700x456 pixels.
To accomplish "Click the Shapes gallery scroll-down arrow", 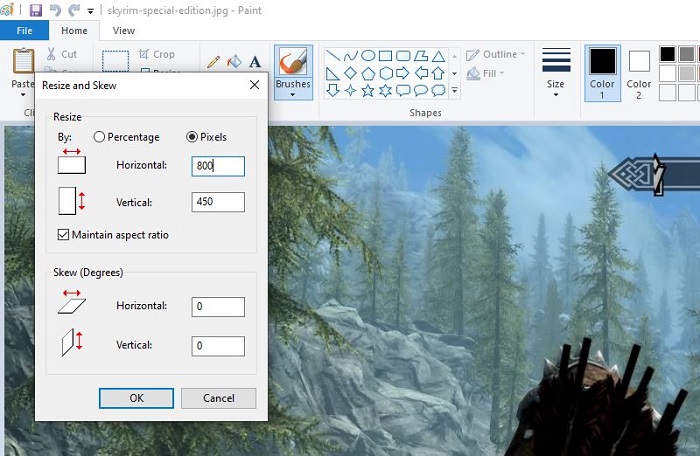I will pos(454,73).
